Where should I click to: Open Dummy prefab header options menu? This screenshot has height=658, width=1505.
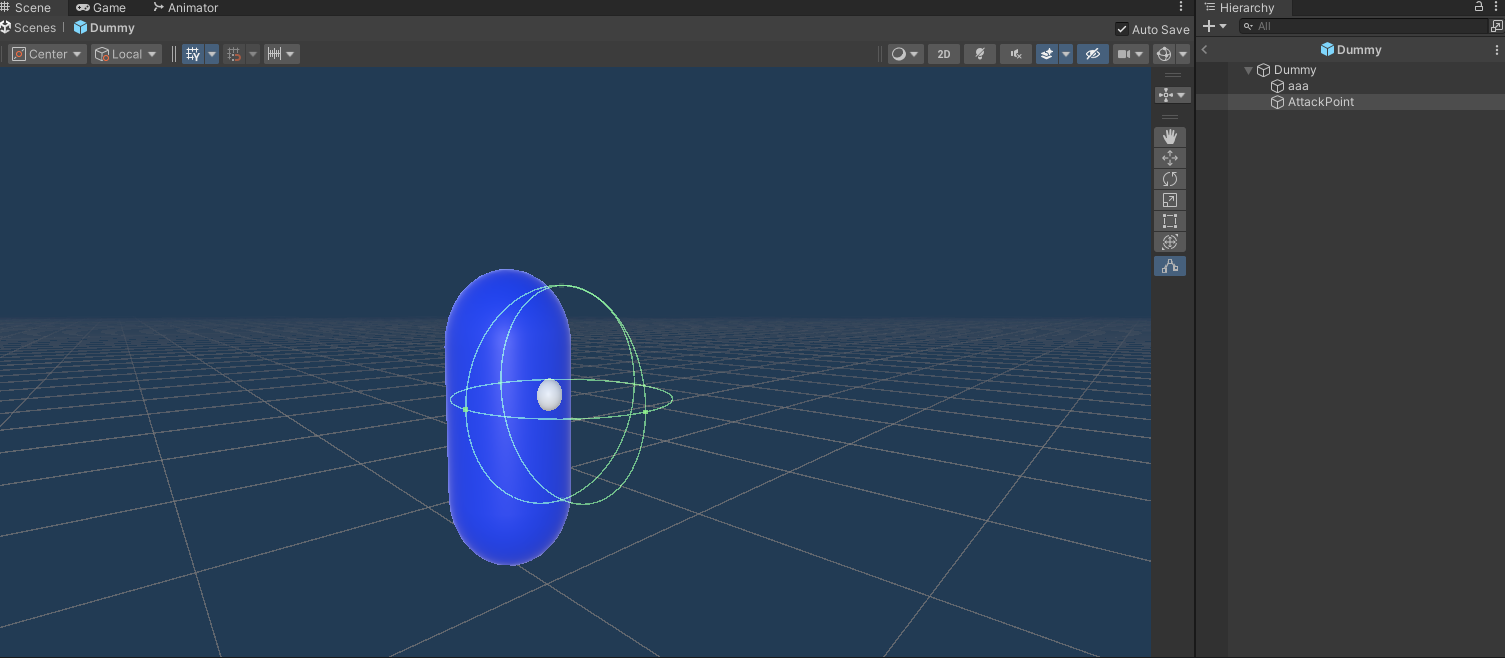click(x=1496, y=49)
